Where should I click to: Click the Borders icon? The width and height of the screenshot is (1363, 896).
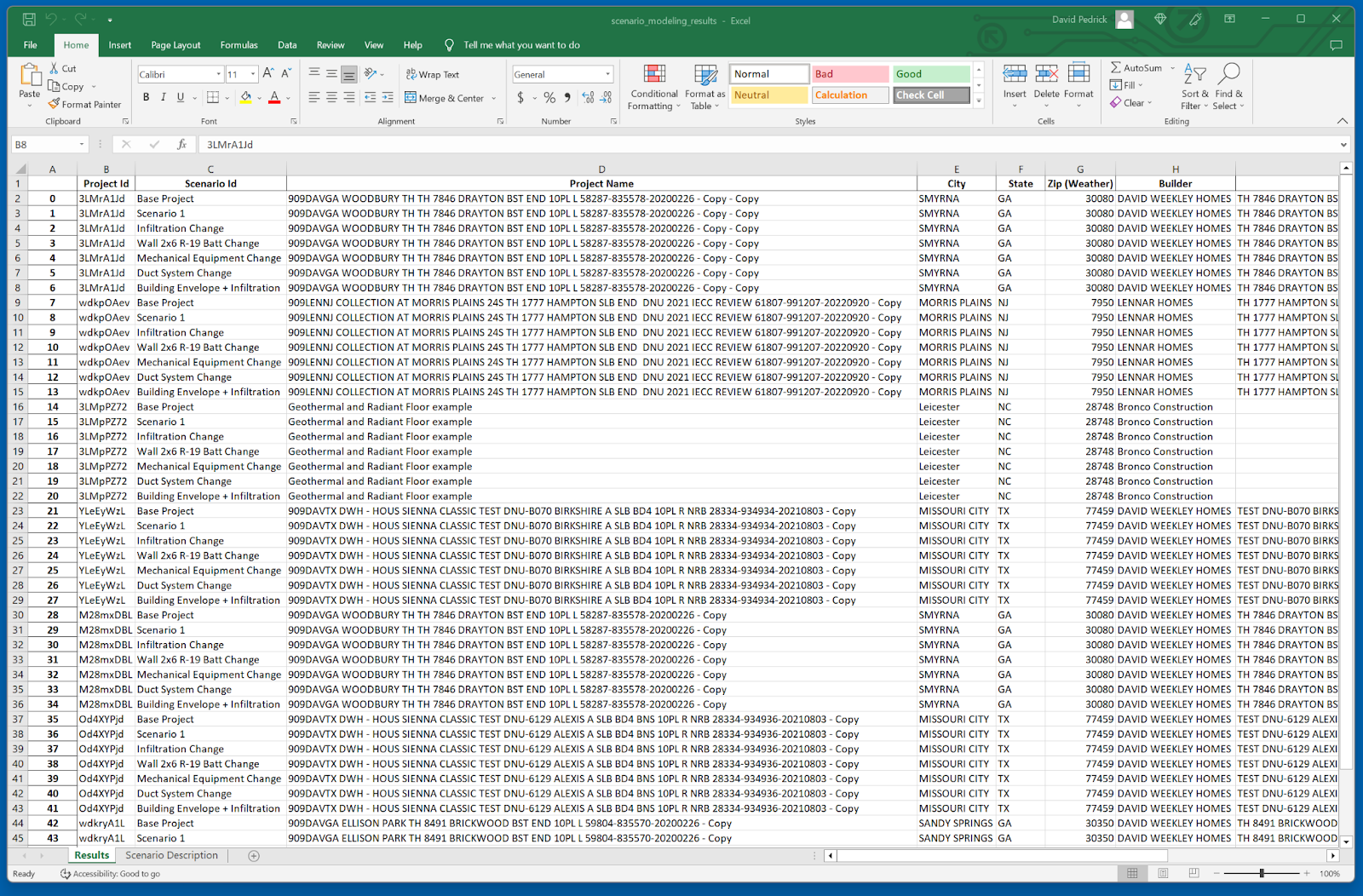[213, 98]
